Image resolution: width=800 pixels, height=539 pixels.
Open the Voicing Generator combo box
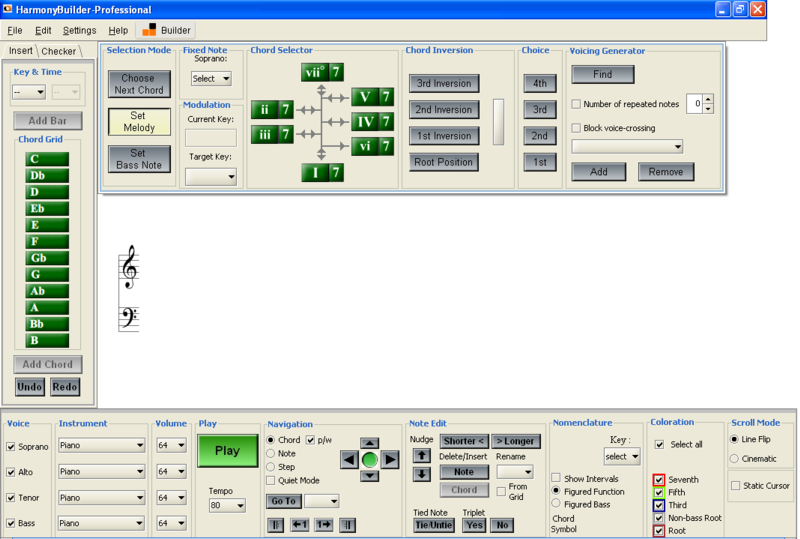tap(627, 146)
